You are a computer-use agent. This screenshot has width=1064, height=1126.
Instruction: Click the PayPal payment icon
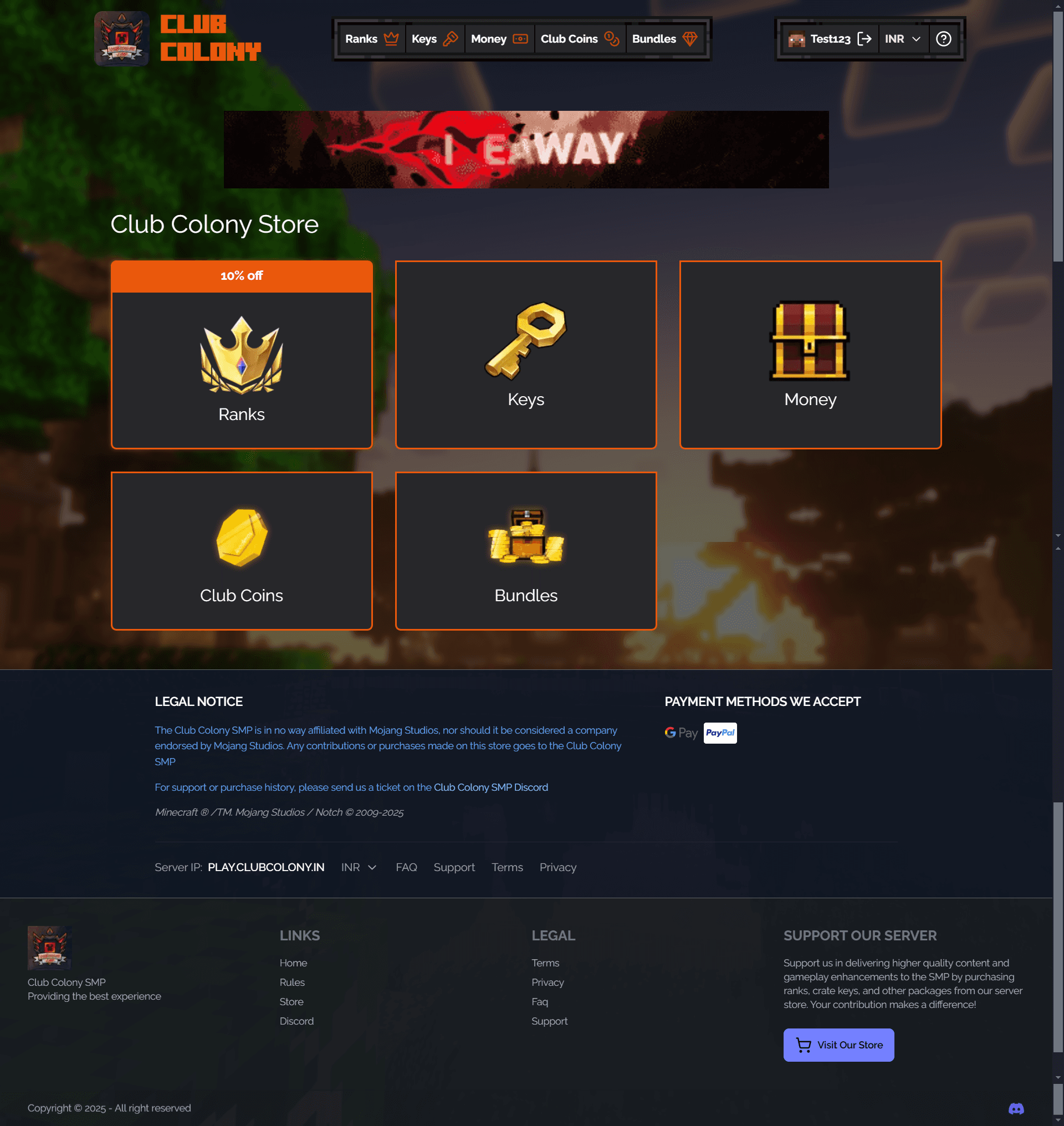coord(720,732)
